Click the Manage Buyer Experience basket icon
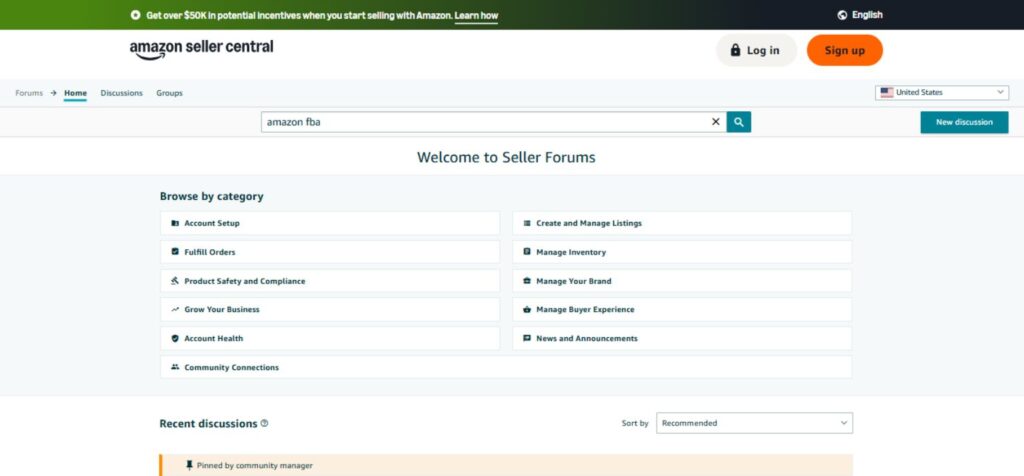Viewport: 1024px width, 476px height. pyautogui.click(x=527, y=309)
